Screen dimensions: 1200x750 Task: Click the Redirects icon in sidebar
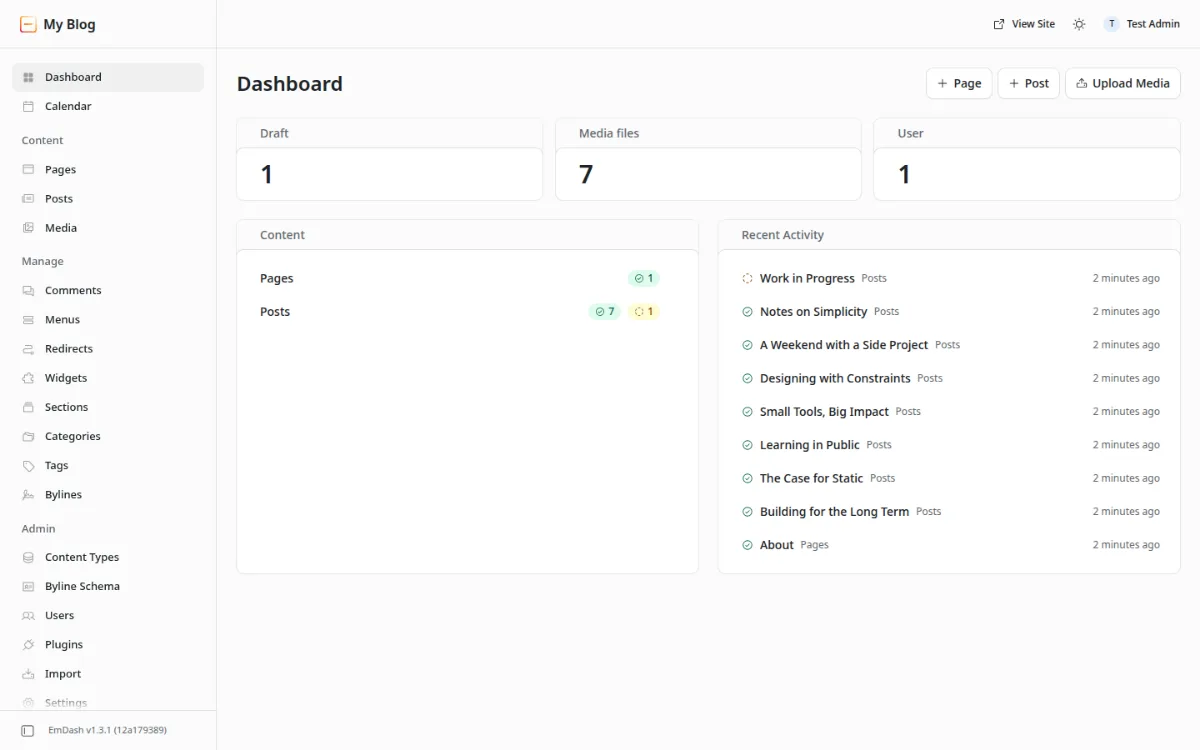point(28,349)
